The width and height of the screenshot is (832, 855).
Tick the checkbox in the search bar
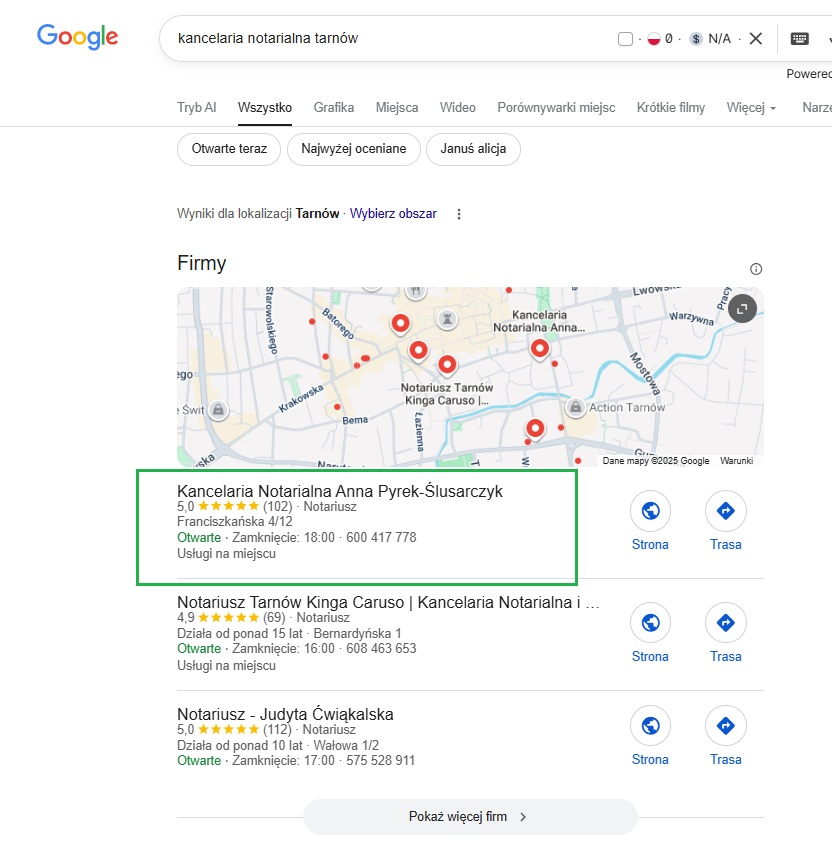coord(625,39)
